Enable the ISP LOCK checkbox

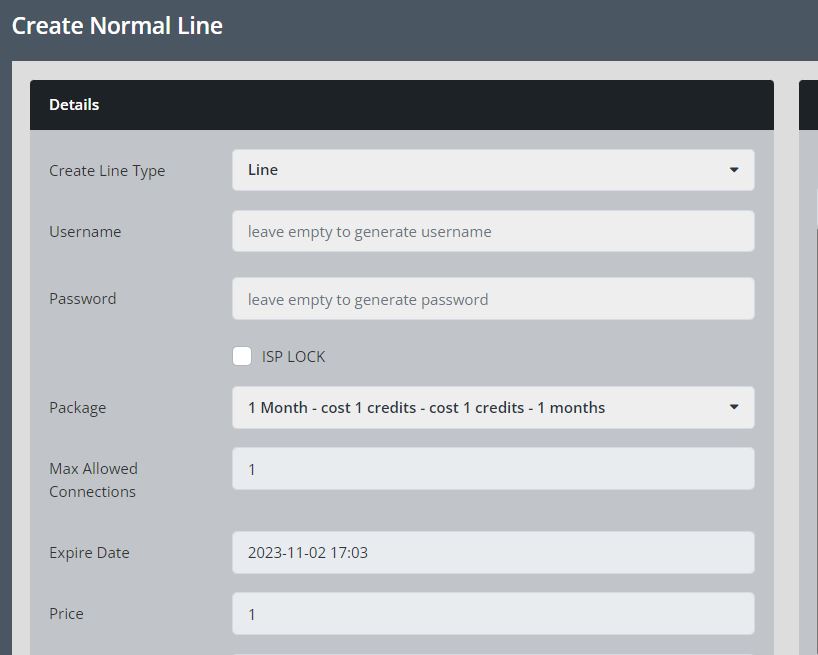coord(242,356)
